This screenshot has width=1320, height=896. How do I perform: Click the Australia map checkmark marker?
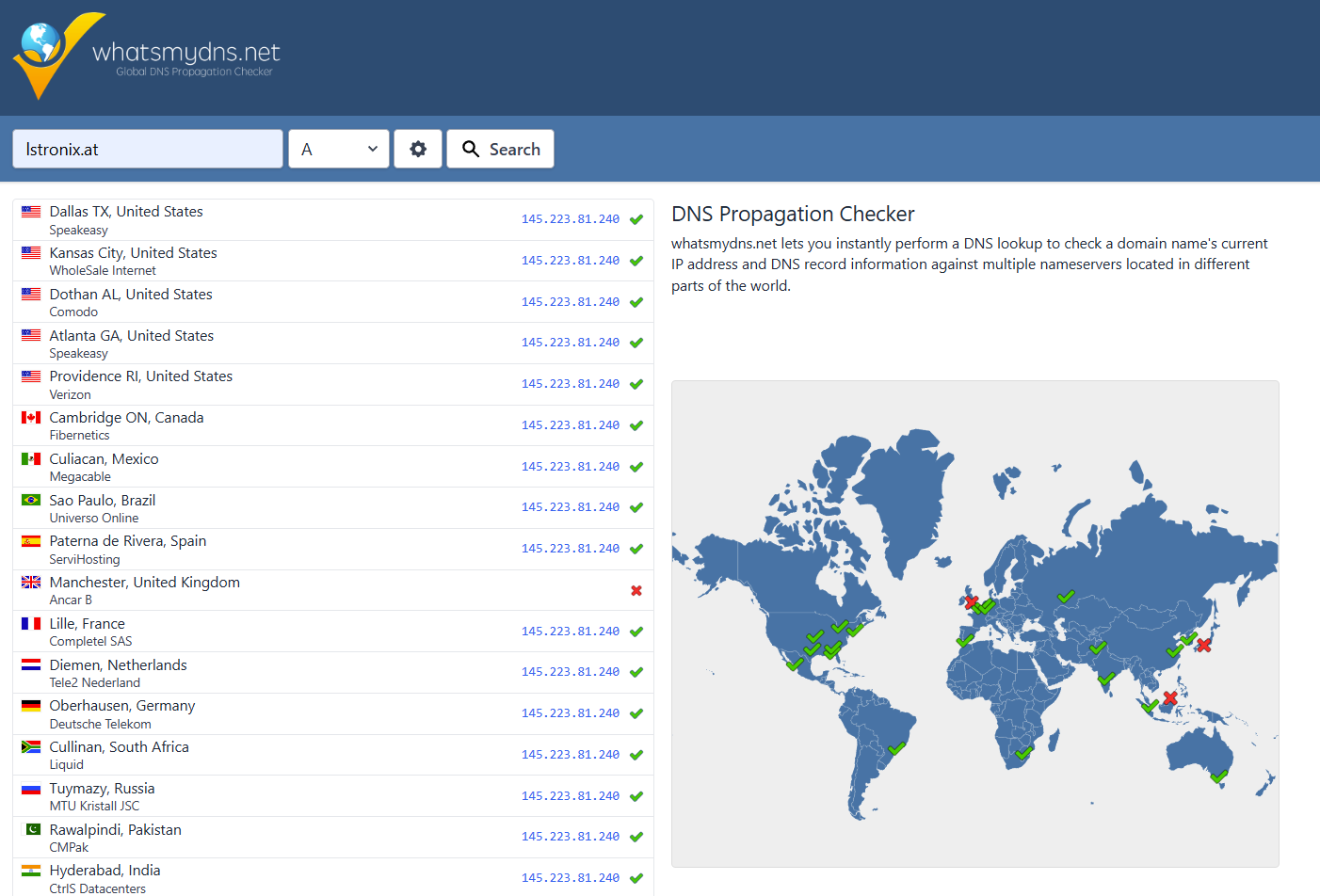(1219, 776)
